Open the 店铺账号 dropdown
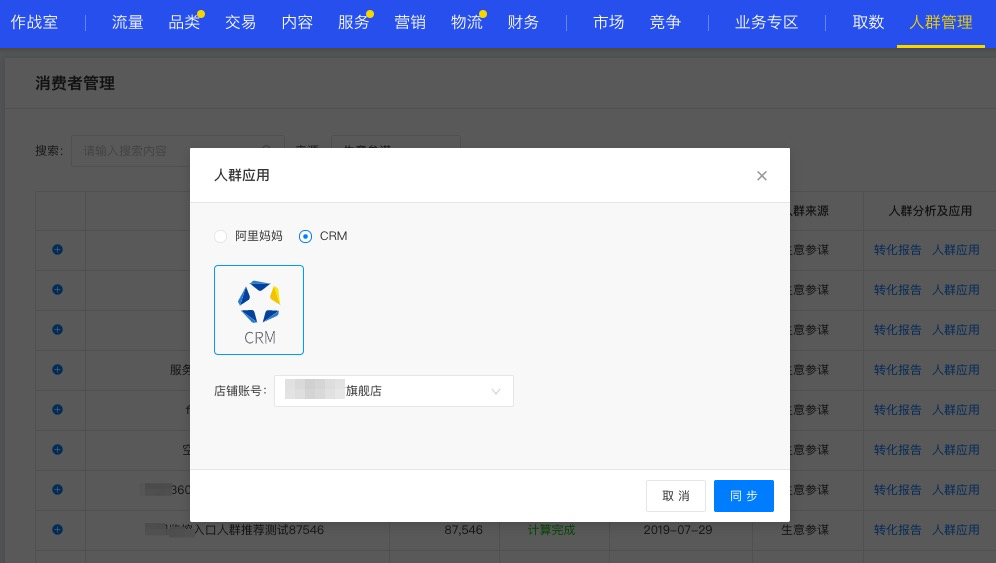Image resolution: width=996 pixels, height=563 pixels. point(394,391)
